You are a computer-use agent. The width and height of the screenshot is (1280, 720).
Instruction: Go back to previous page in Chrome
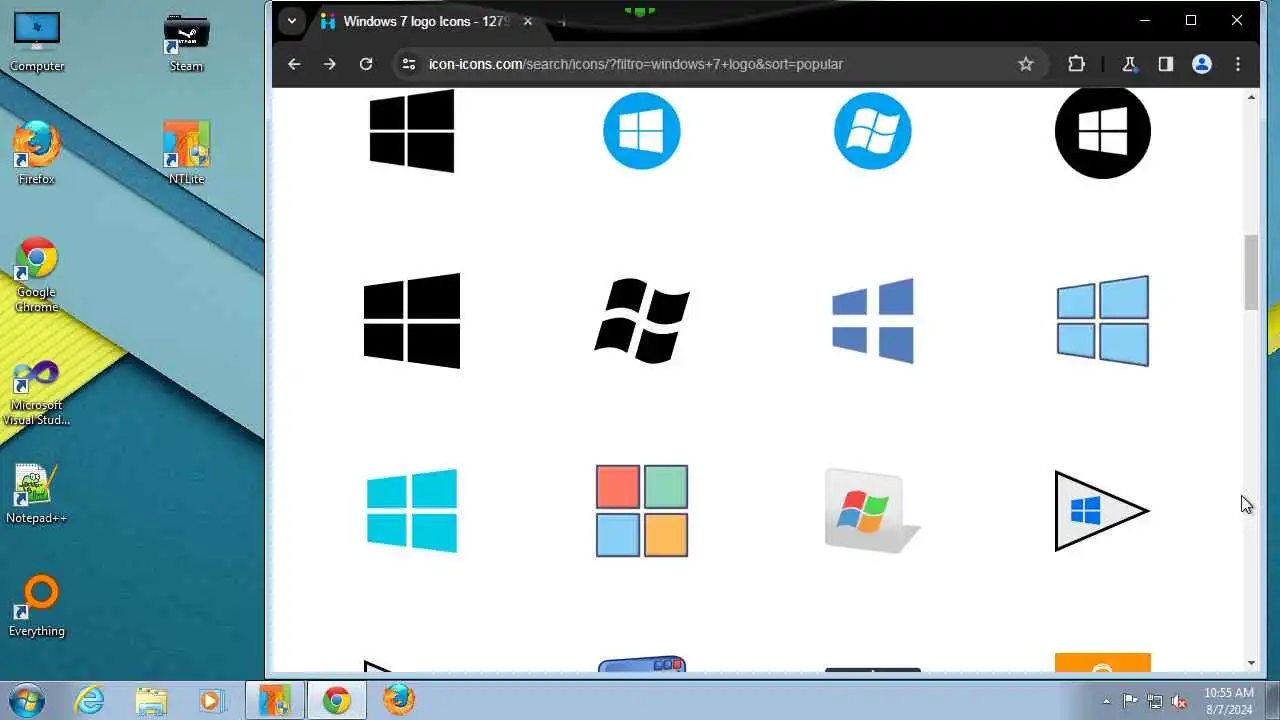[x=294, y=64]
